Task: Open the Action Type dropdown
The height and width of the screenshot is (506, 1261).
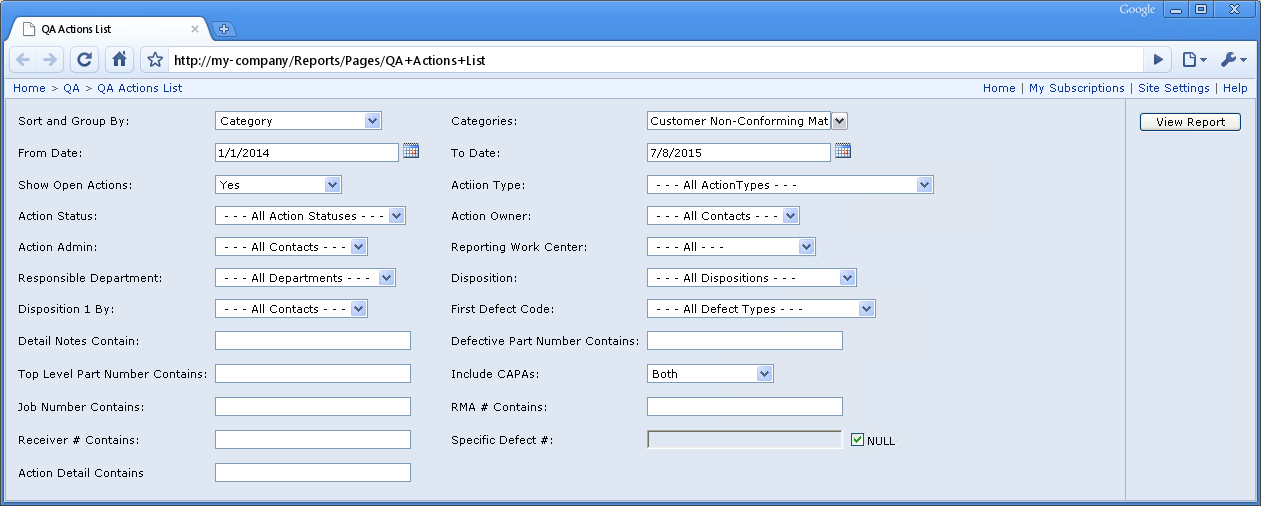Action: pyautogui.click(x=790, y=185)
